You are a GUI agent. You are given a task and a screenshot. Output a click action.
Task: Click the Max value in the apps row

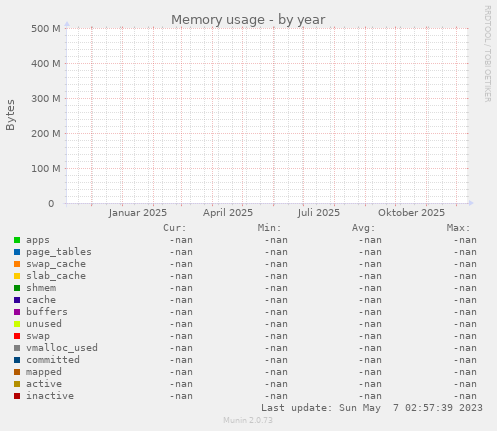[465, 240]
